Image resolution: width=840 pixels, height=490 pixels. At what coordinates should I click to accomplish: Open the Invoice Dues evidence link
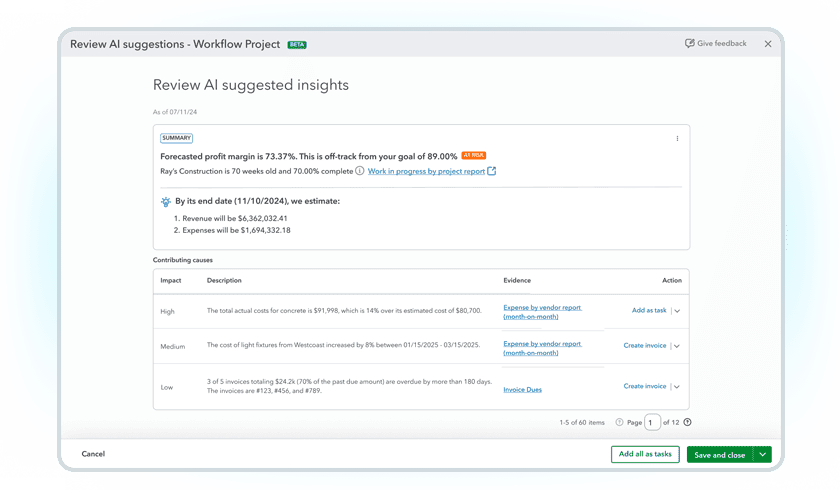coord(522,390)
